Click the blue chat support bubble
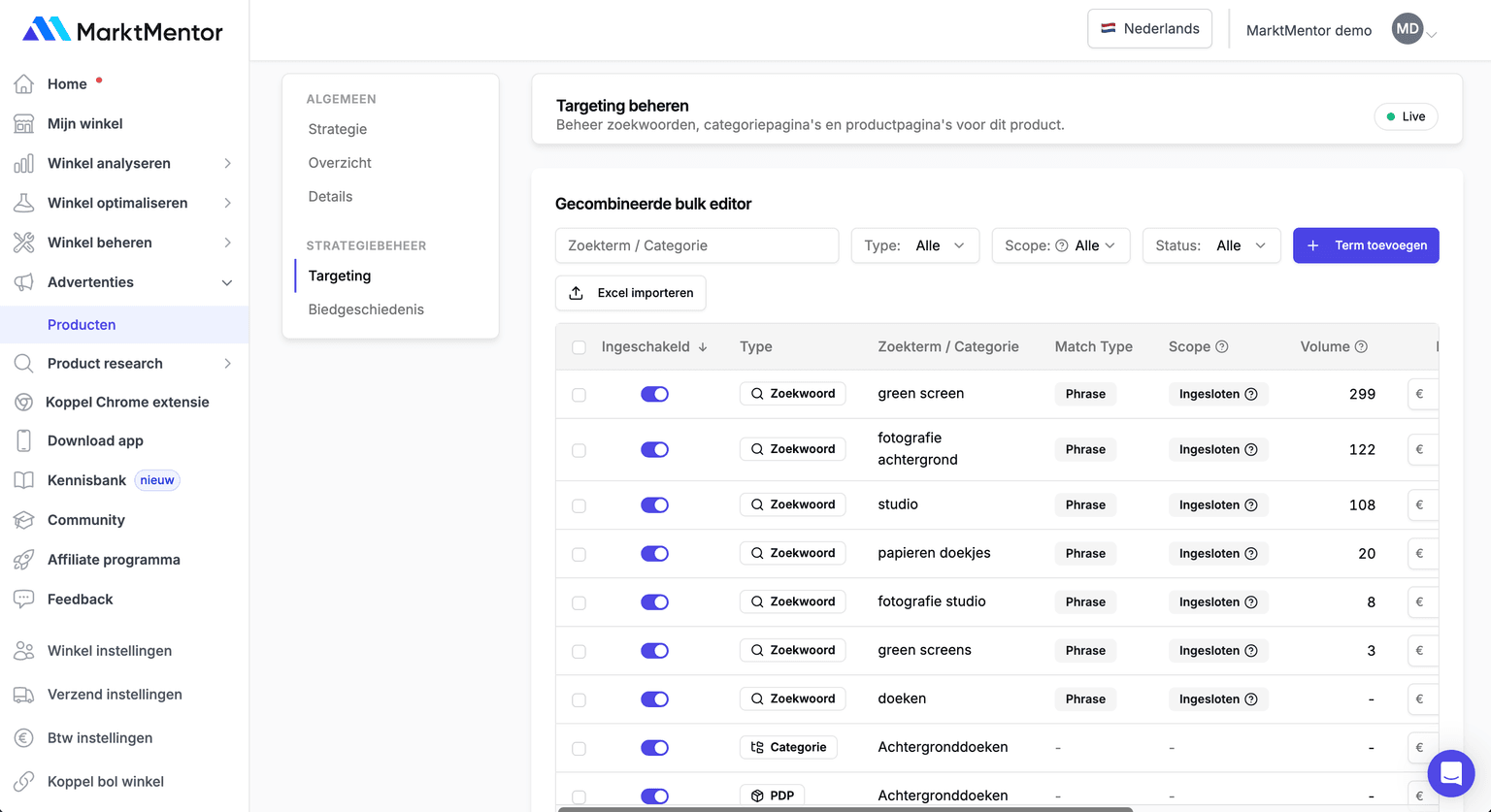 pyautogui.click(x=1451, y=773)
